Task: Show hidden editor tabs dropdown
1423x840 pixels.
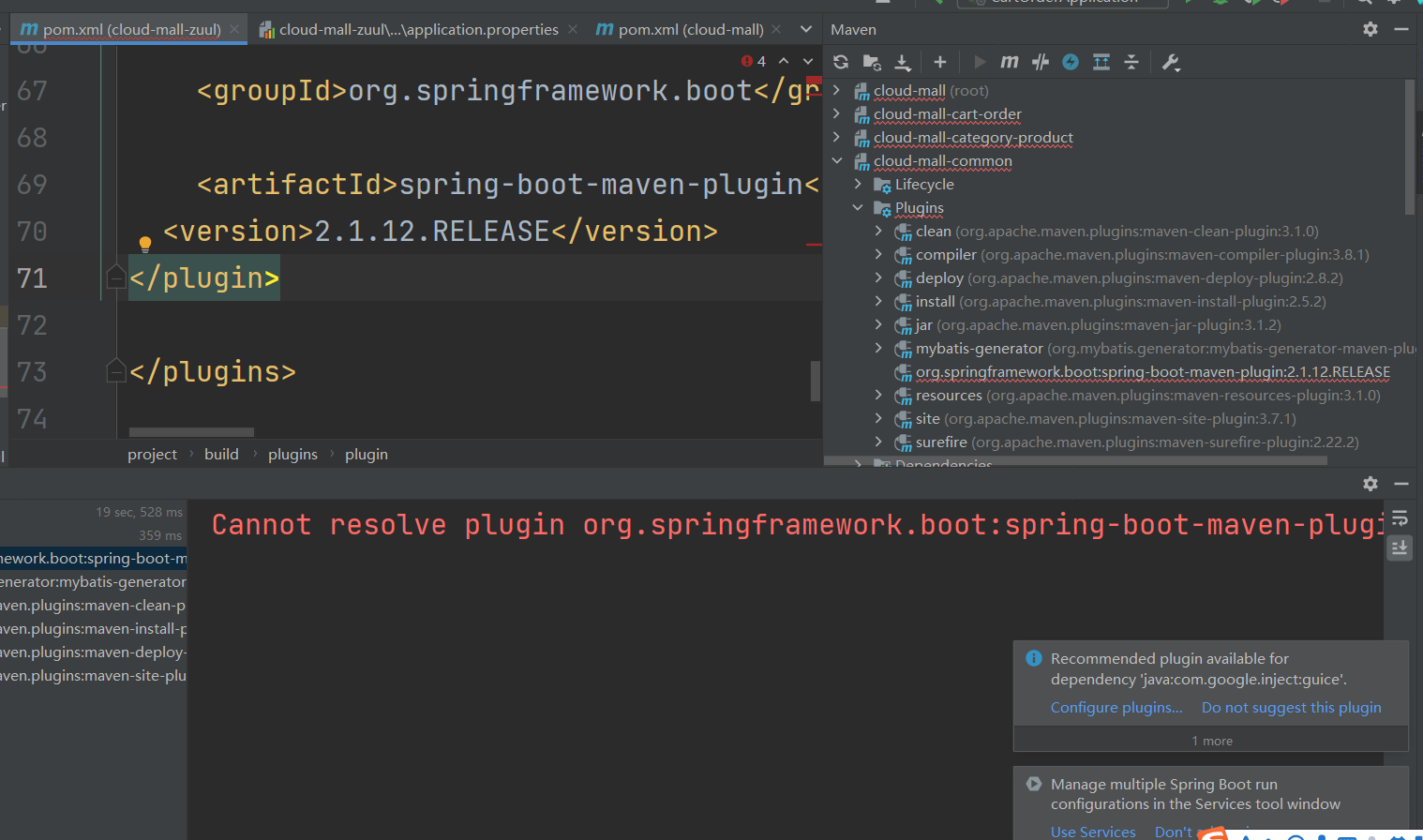Action: (x=806, y=29)
